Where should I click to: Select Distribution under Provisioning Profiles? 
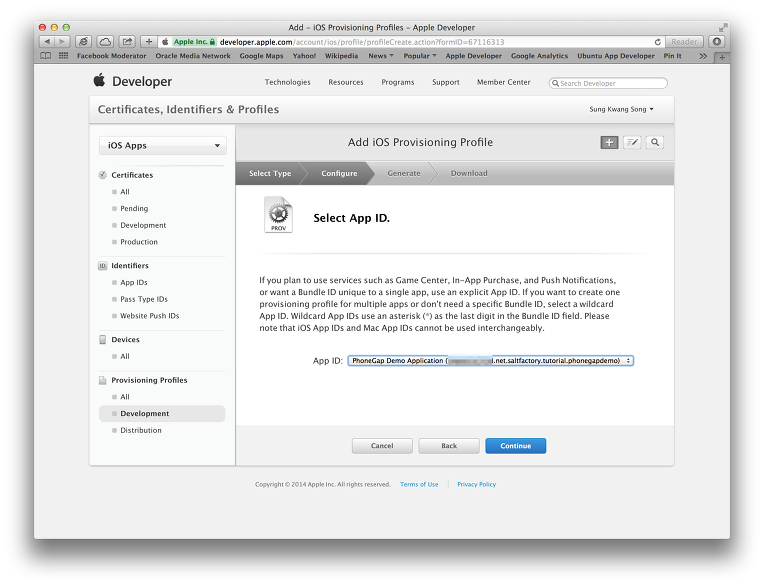click(x=141, y=430)
